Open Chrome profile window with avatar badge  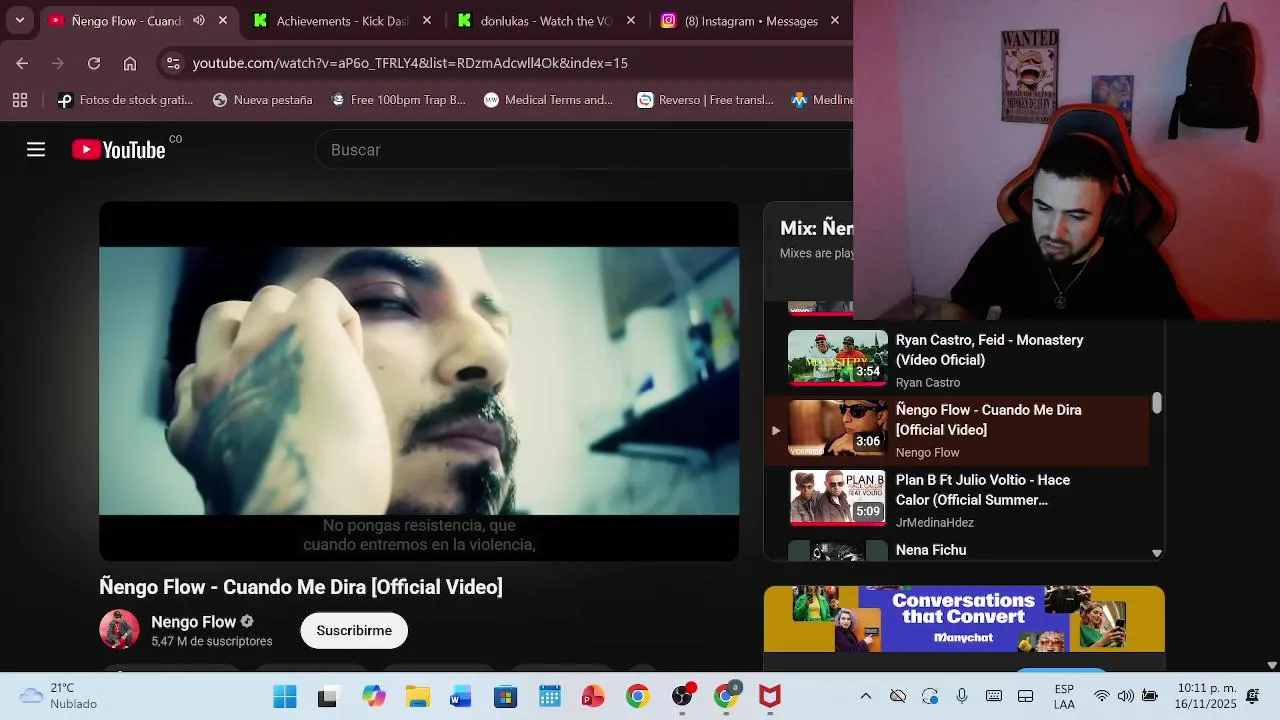click(726, 697)
